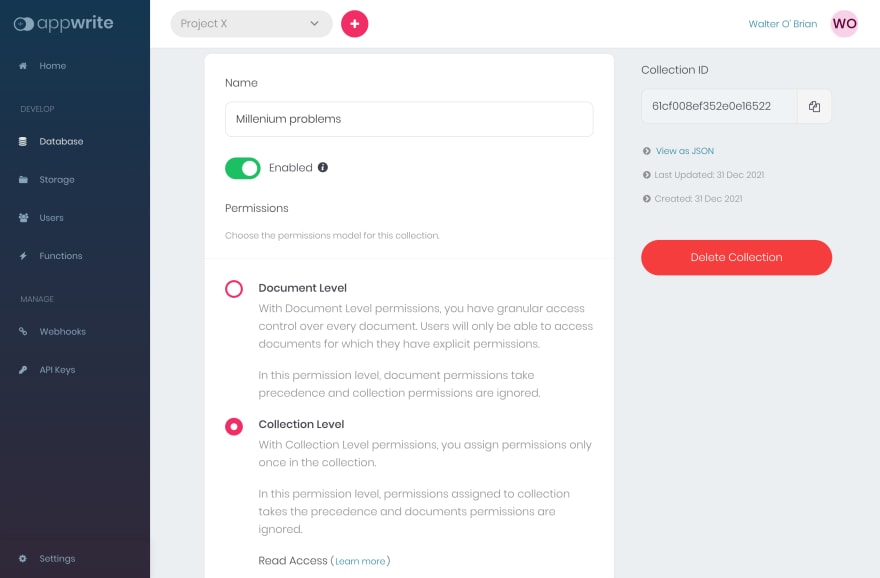Click the collection Name input field
880x578 pixels.
pyautogui.click(x=409, y=119)
